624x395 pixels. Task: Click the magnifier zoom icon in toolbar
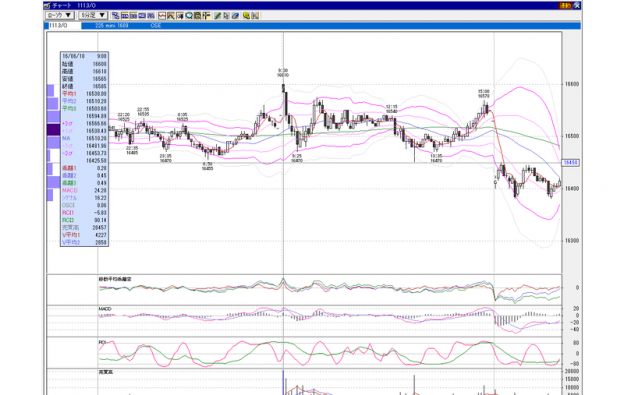click(x=189, y=16)
